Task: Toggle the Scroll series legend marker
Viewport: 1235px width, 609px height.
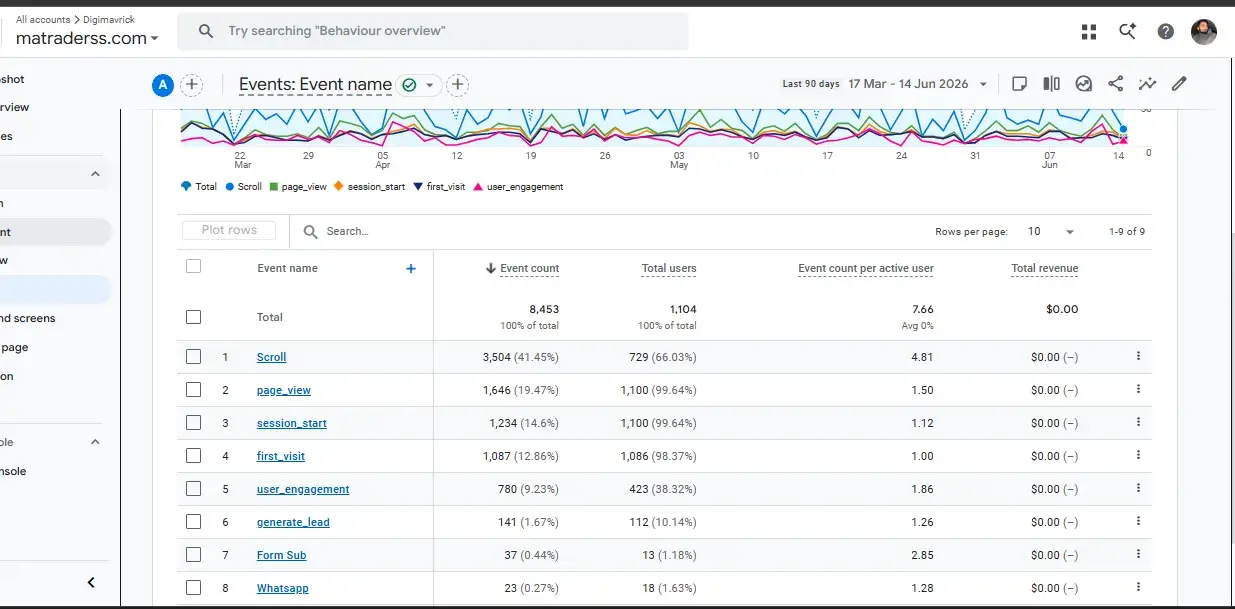Action: coord(230,187)
